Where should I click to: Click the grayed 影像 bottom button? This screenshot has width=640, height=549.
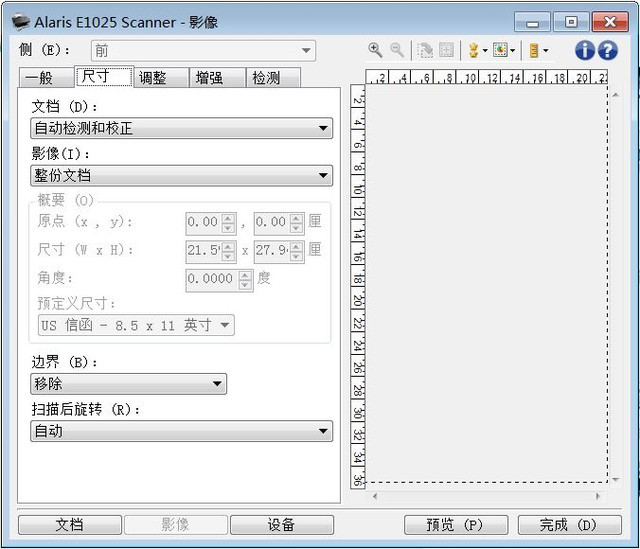click(176, 525)
